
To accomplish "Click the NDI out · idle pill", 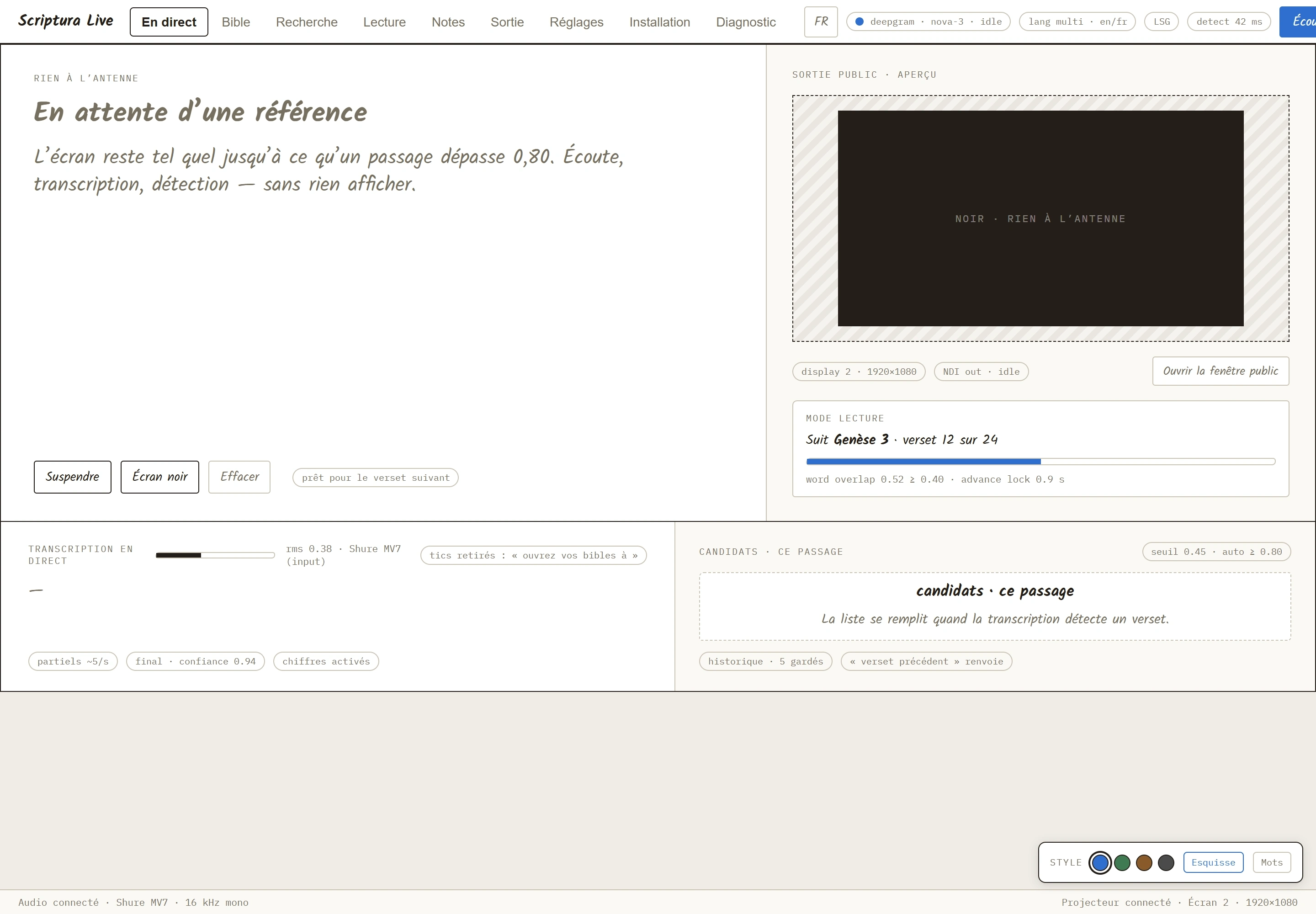I will pos(981,372).
